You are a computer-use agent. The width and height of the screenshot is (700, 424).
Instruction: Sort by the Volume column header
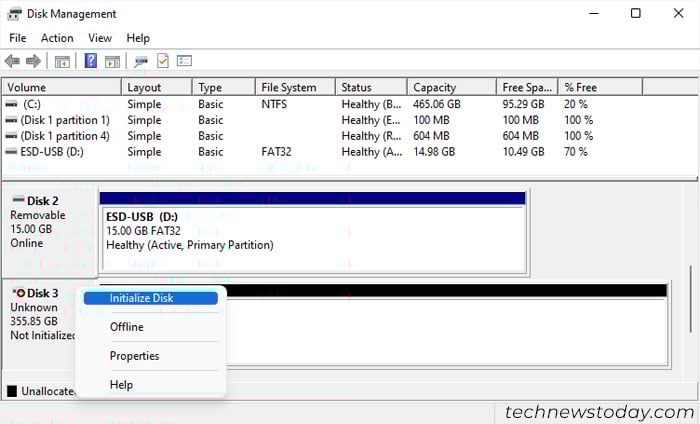pyautogui.click(x=62, y=87)
